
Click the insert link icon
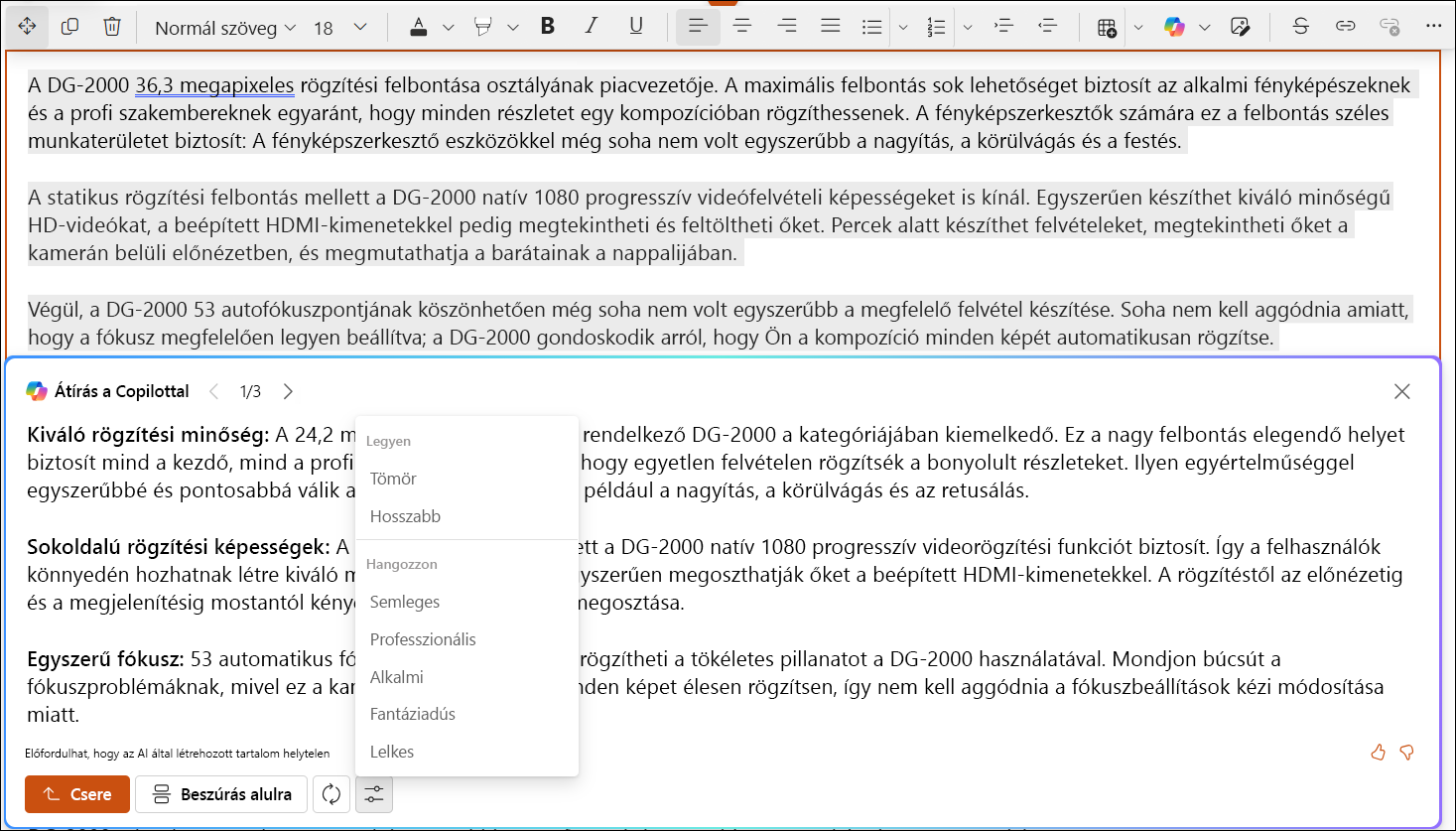point(1346,27)
